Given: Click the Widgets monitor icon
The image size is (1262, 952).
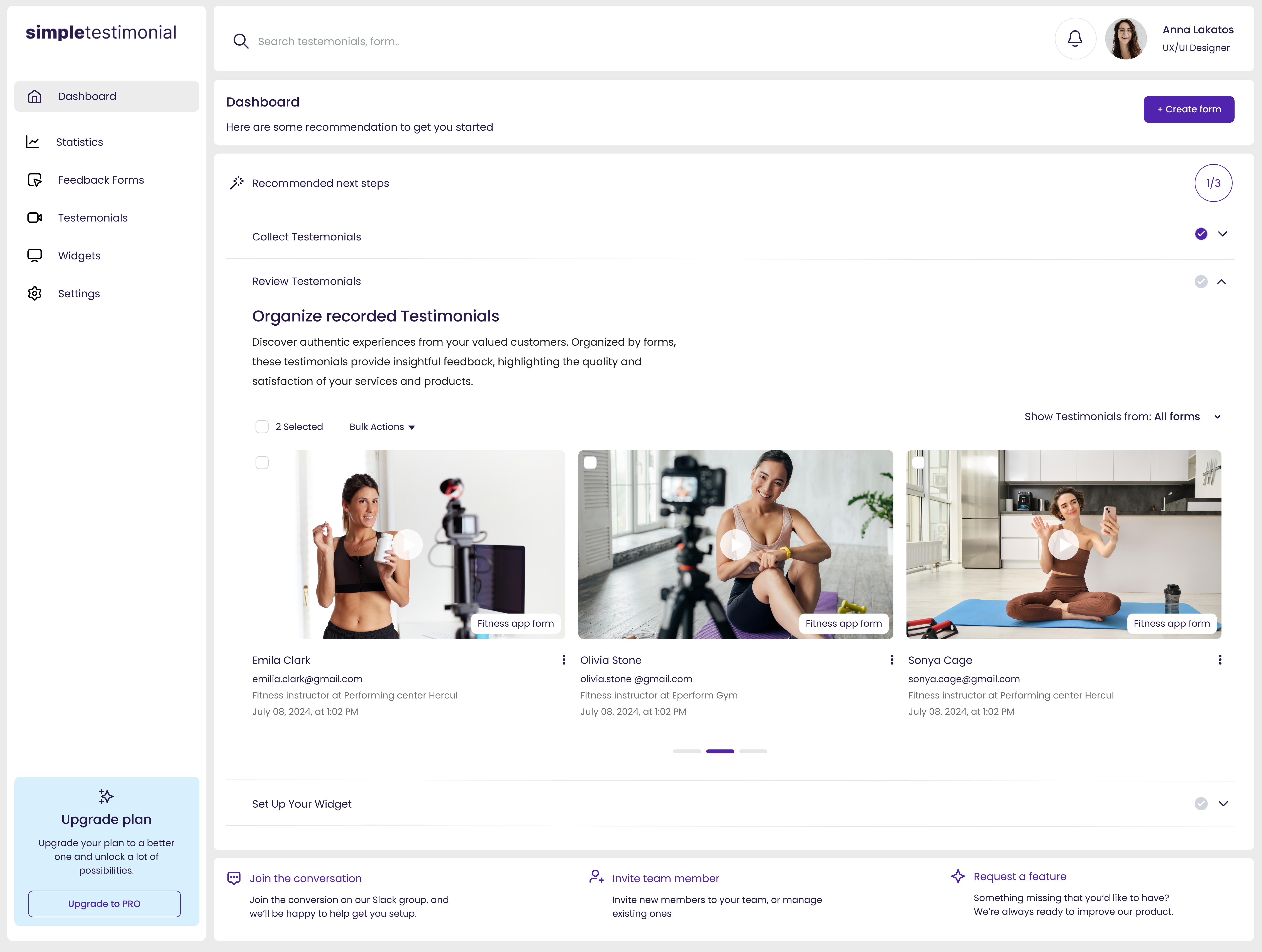Looking at the screenshot, I should (x=35, y=255).
